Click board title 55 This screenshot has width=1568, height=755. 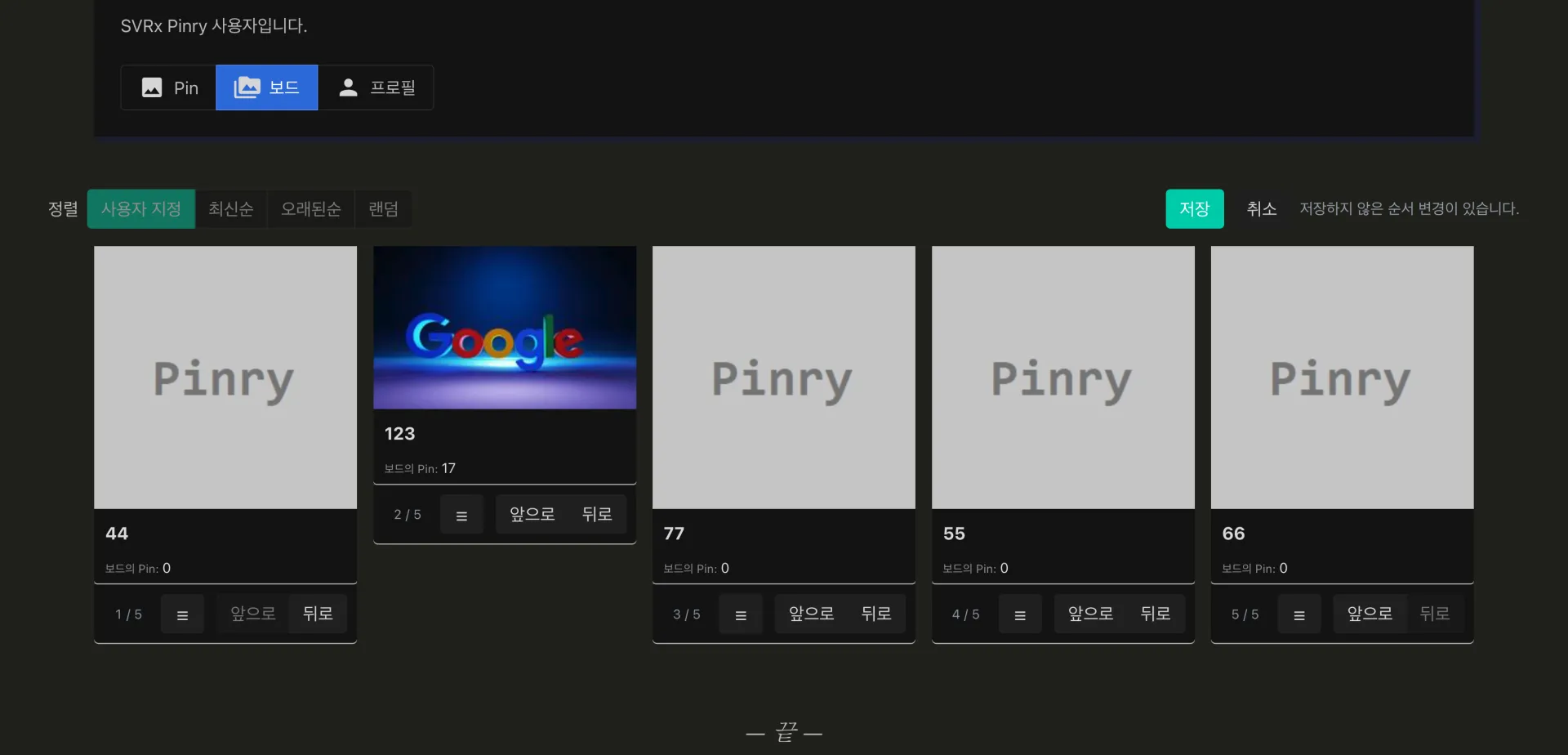[x=954, y=534]
